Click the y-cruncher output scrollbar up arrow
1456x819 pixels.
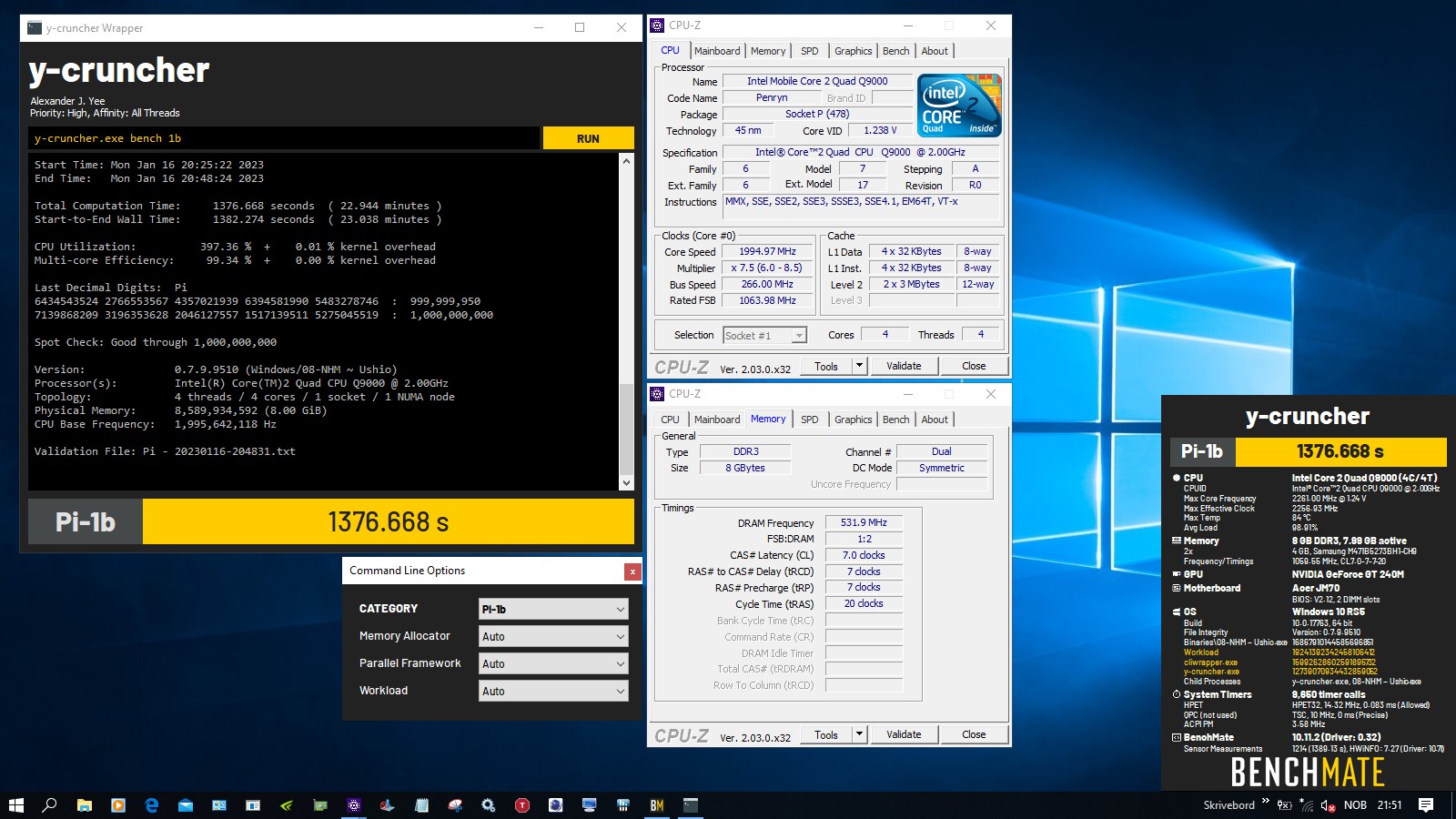[626, 161]
